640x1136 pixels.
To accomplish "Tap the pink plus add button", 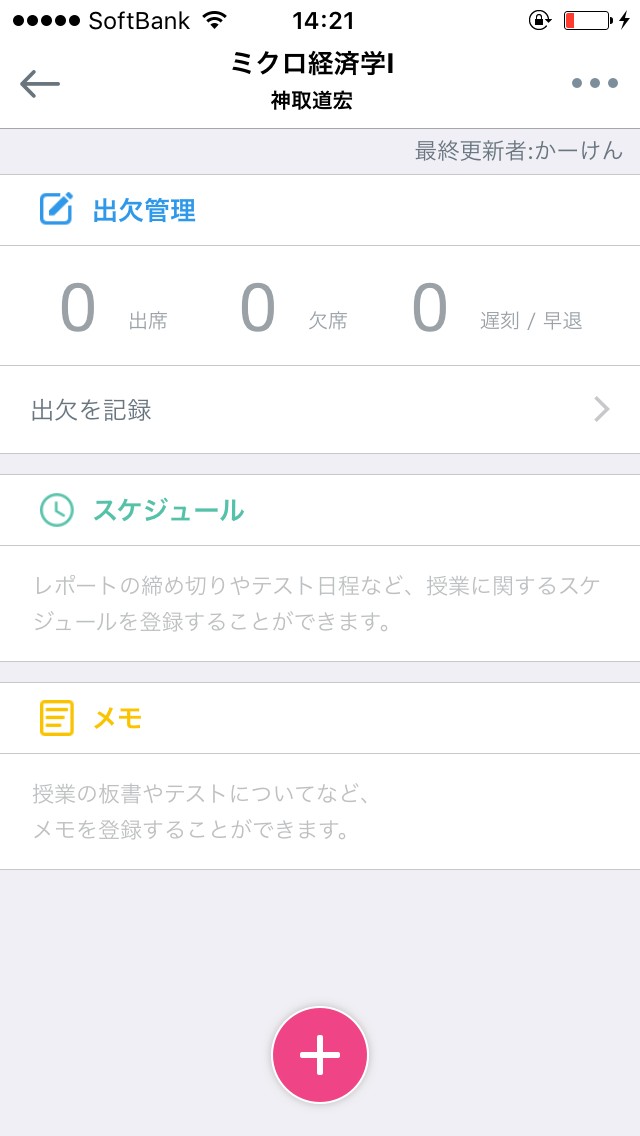I will 320,1055.
